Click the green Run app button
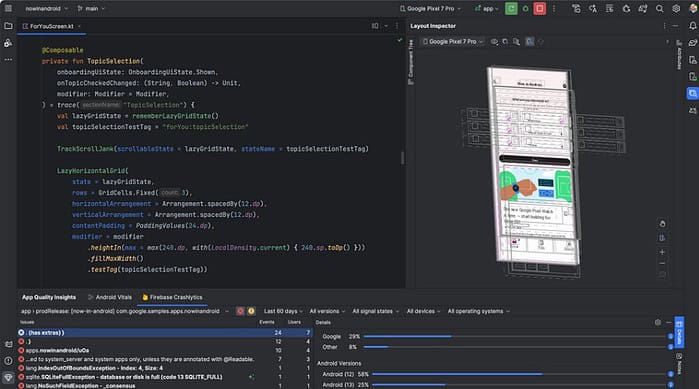Image resolution: width=699 pixels, height=389 pixels. (511, 8)
